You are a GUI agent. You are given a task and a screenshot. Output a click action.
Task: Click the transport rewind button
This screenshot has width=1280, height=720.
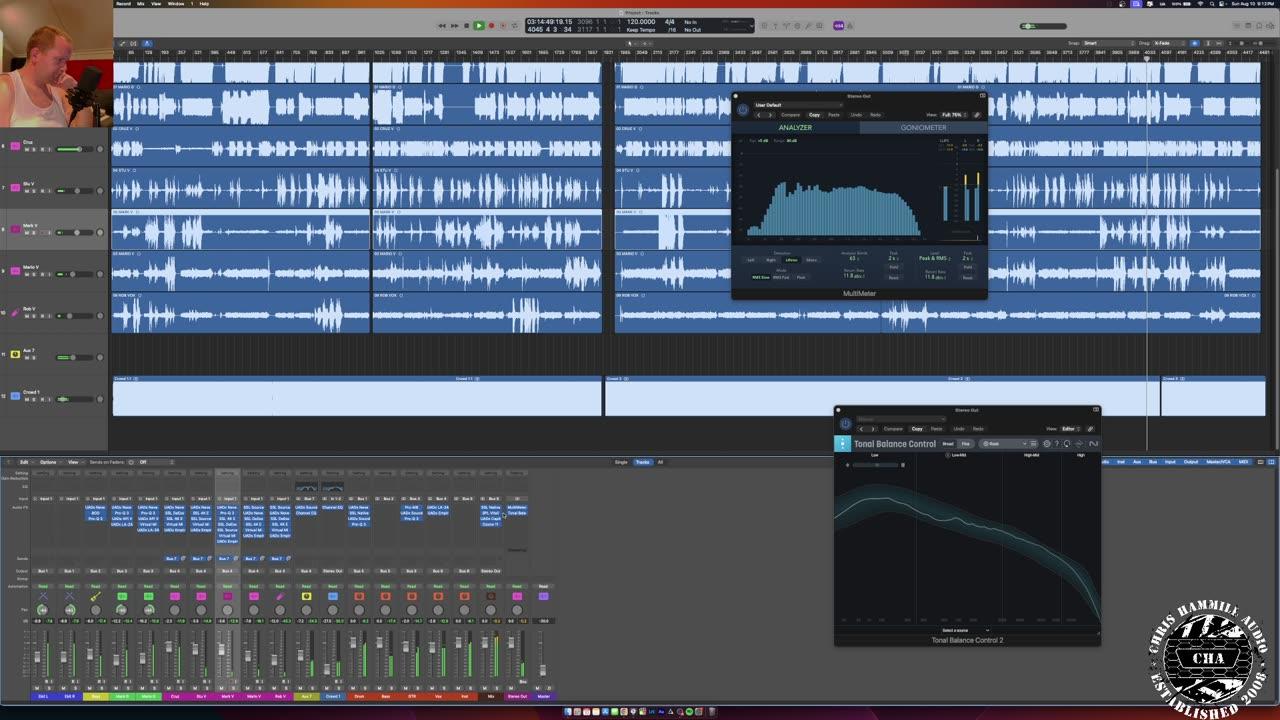tap(442, 26)
